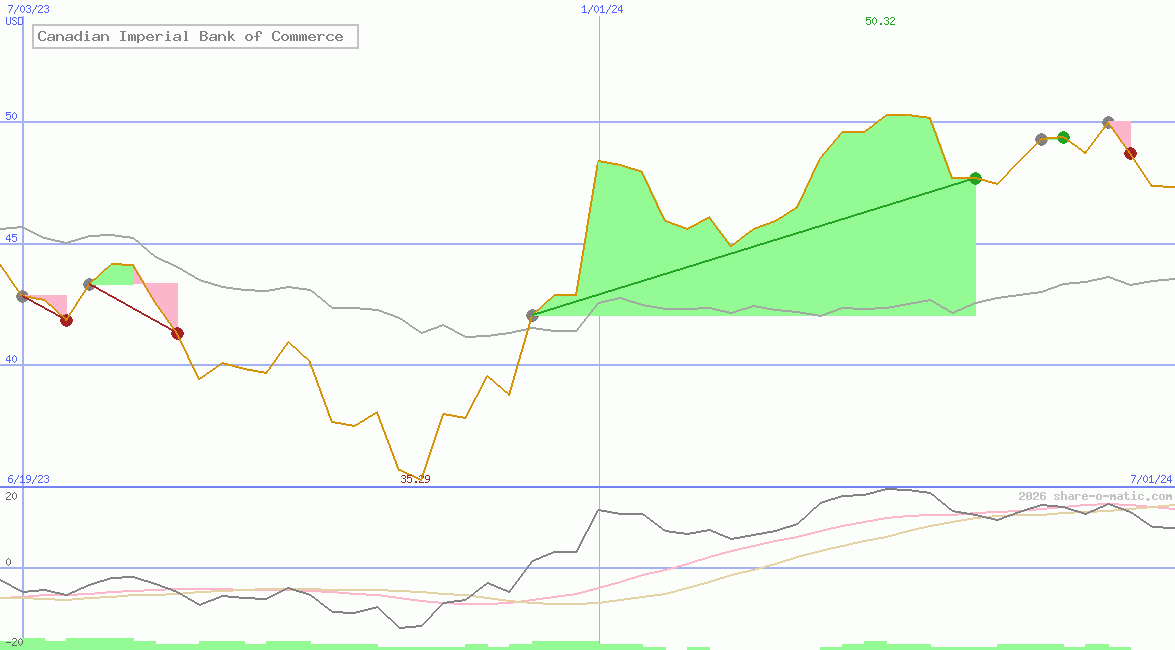Image resolution: width=1175 pixels, height=650 pixels.
Task: Click the 7/01/24 end date label
Action: [x=1151, y=479]
